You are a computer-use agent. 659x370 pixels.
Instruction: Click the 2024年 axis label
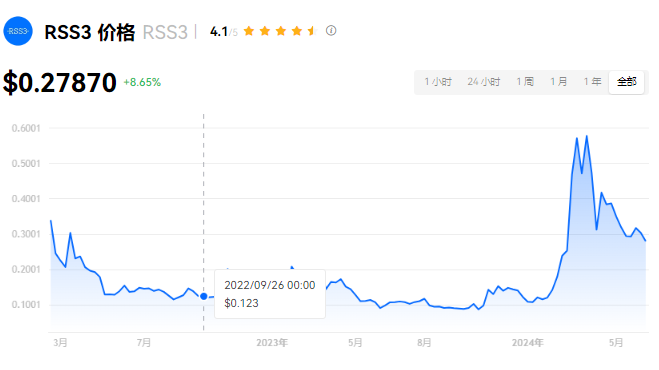(527, 343)
